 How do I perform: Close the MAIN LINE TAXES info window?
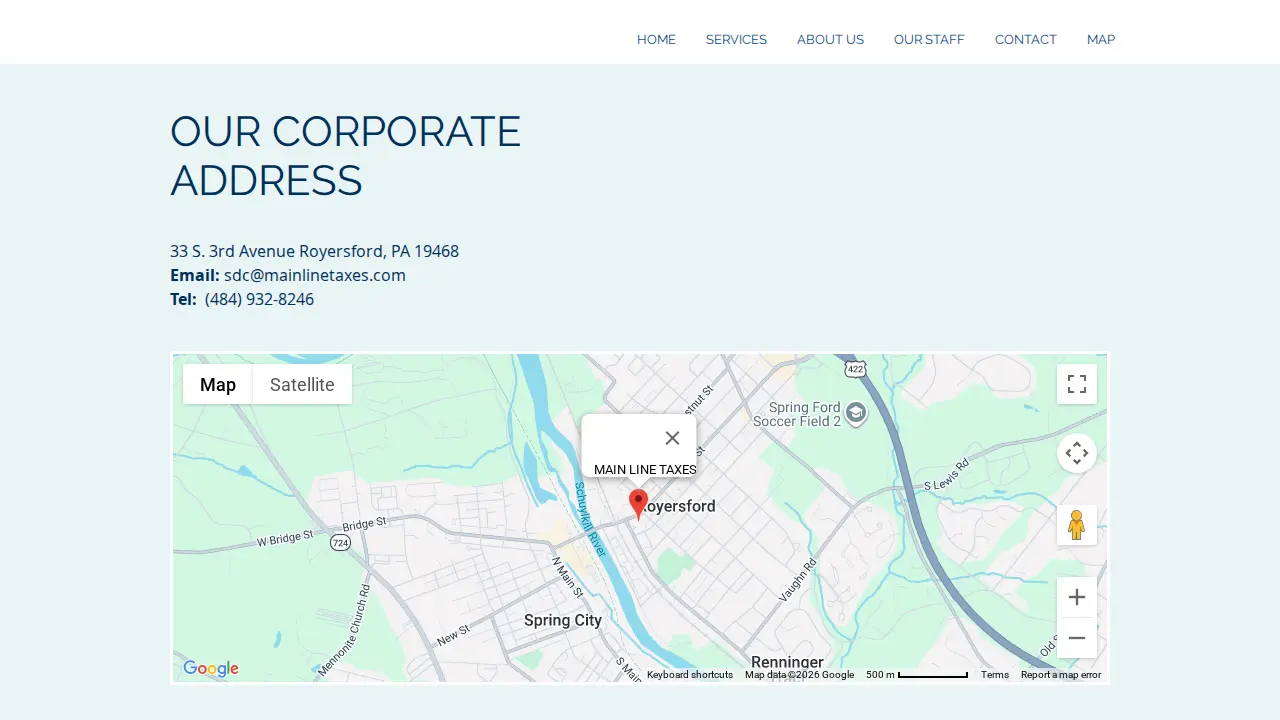coord(672,438)
